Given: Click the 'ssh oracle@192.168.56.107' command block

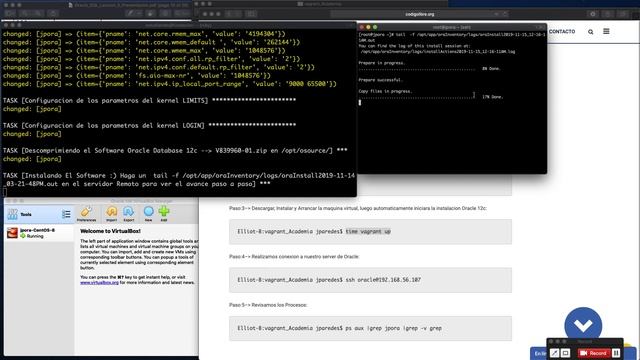Looking at the screenshot, I should pyautogui.click(x=370, y=280).
